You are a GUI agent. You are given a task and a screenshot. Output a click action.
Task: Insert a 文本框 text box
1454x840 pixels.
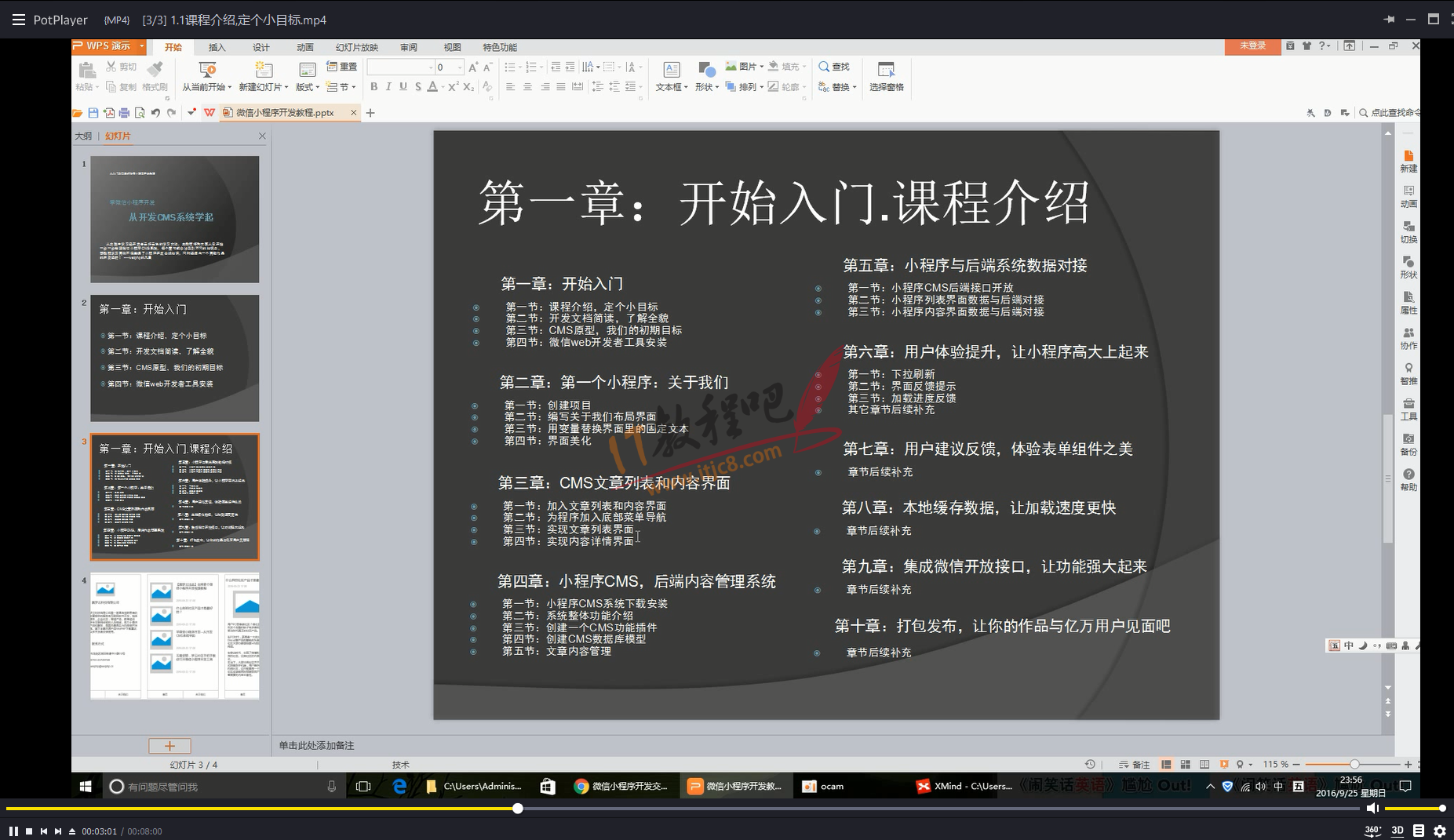(x=672, y=76)
